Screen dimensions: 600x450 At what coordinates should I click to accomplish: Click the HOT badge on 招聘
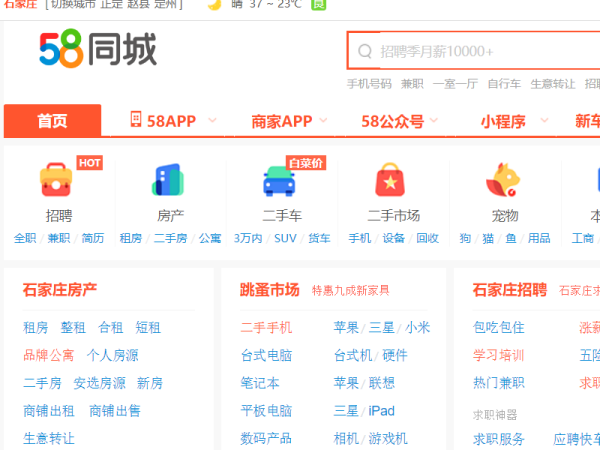90,163
